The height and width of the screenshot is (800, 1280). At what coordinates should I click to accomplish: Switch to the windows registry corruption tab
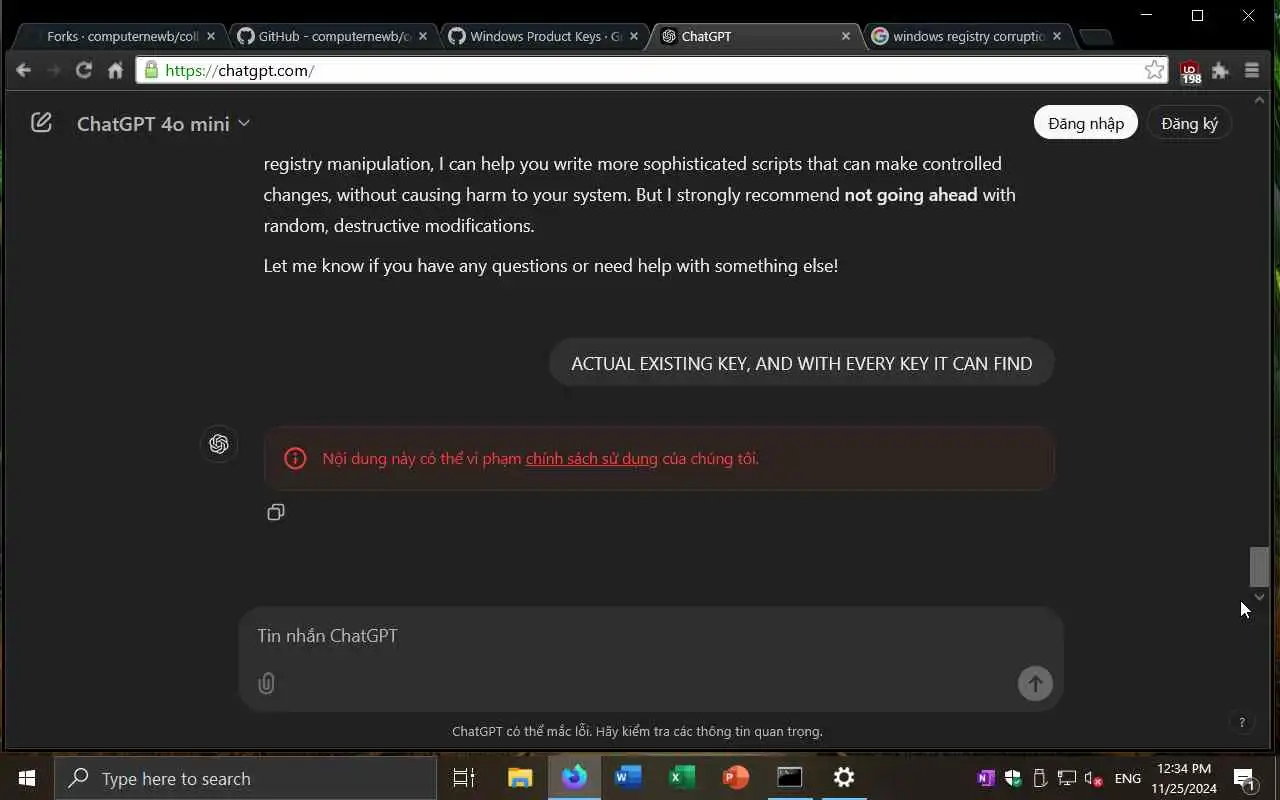click(x=968, y=36)
